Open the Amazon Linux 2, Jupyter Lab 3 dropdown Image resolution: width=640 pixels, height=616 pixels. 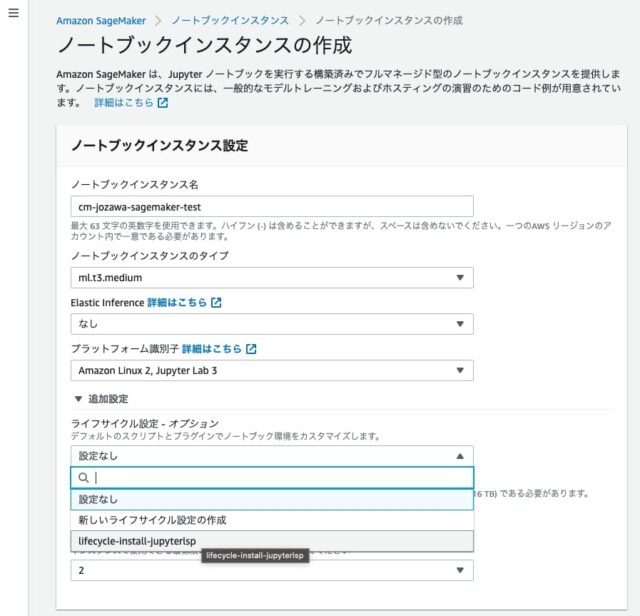coord(272,370)
